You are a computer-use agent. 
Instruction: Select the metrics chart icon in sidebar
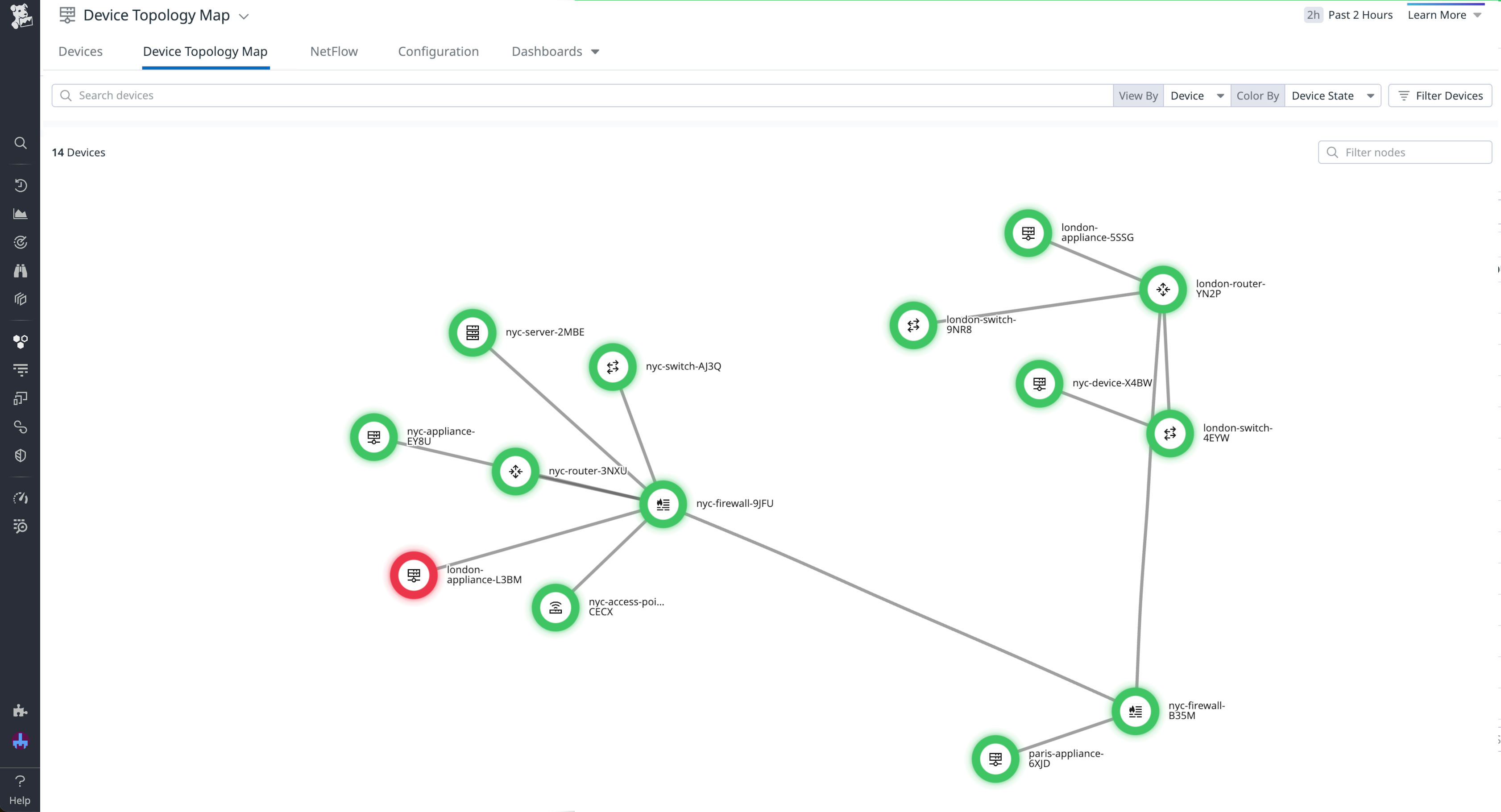21,213
